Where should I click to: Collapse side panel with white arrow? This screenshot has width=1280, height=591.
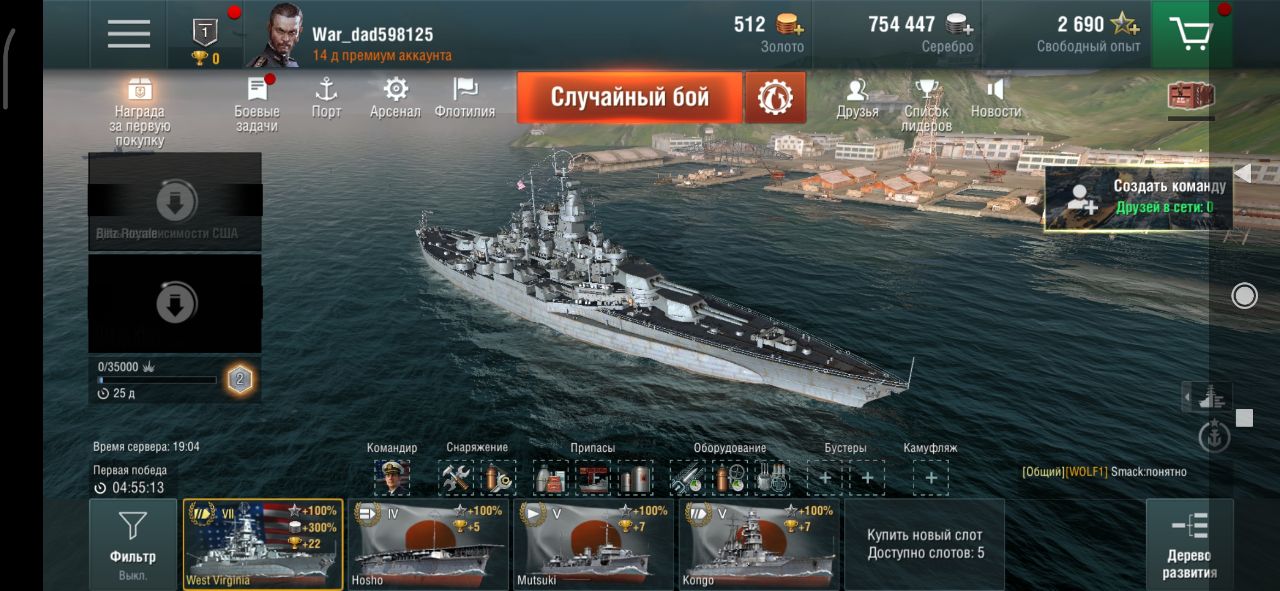click(1242, 173)
